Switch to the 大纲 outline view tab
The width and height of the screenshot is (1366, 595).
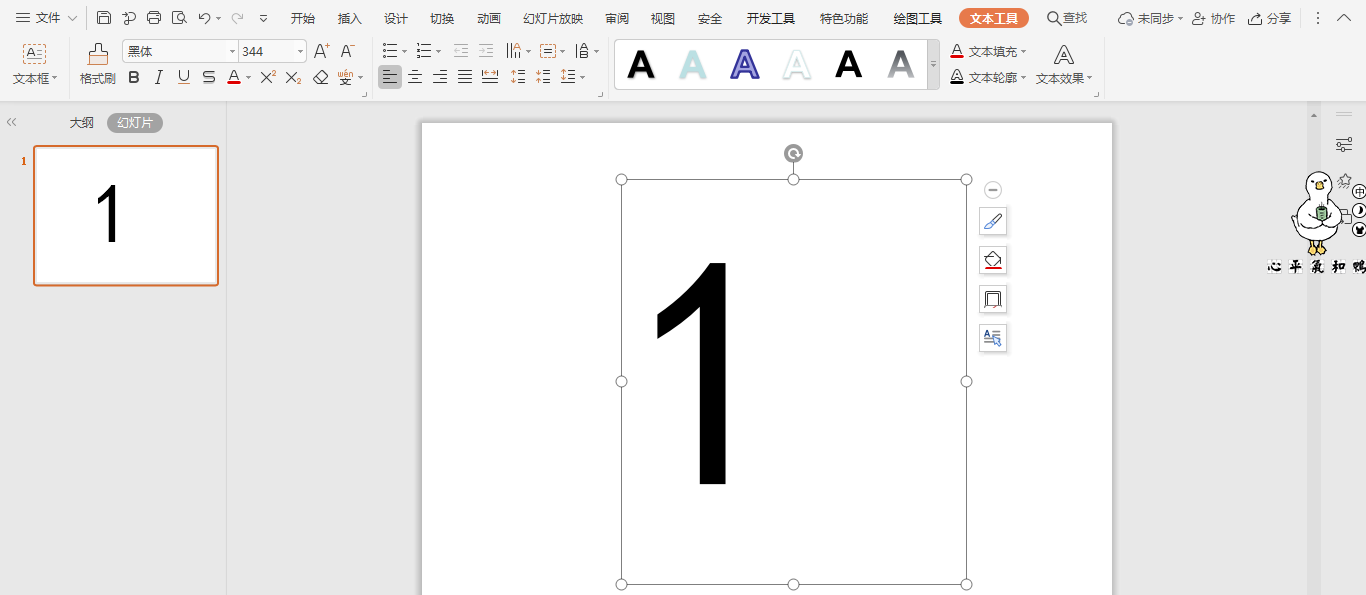click(x=81, y=122)
